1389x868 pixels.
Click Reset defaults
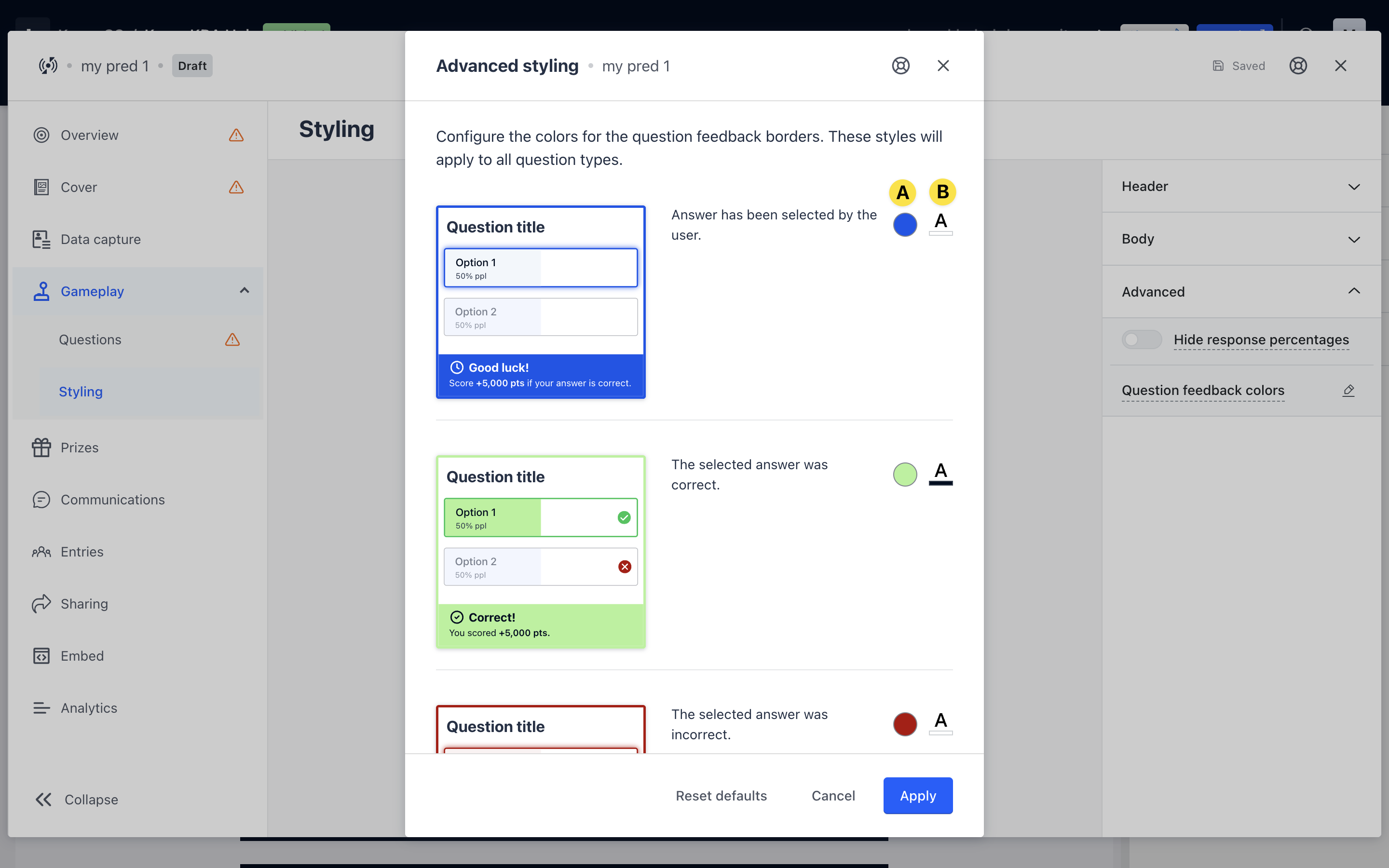pyautogui.click(x=721, y=795)
